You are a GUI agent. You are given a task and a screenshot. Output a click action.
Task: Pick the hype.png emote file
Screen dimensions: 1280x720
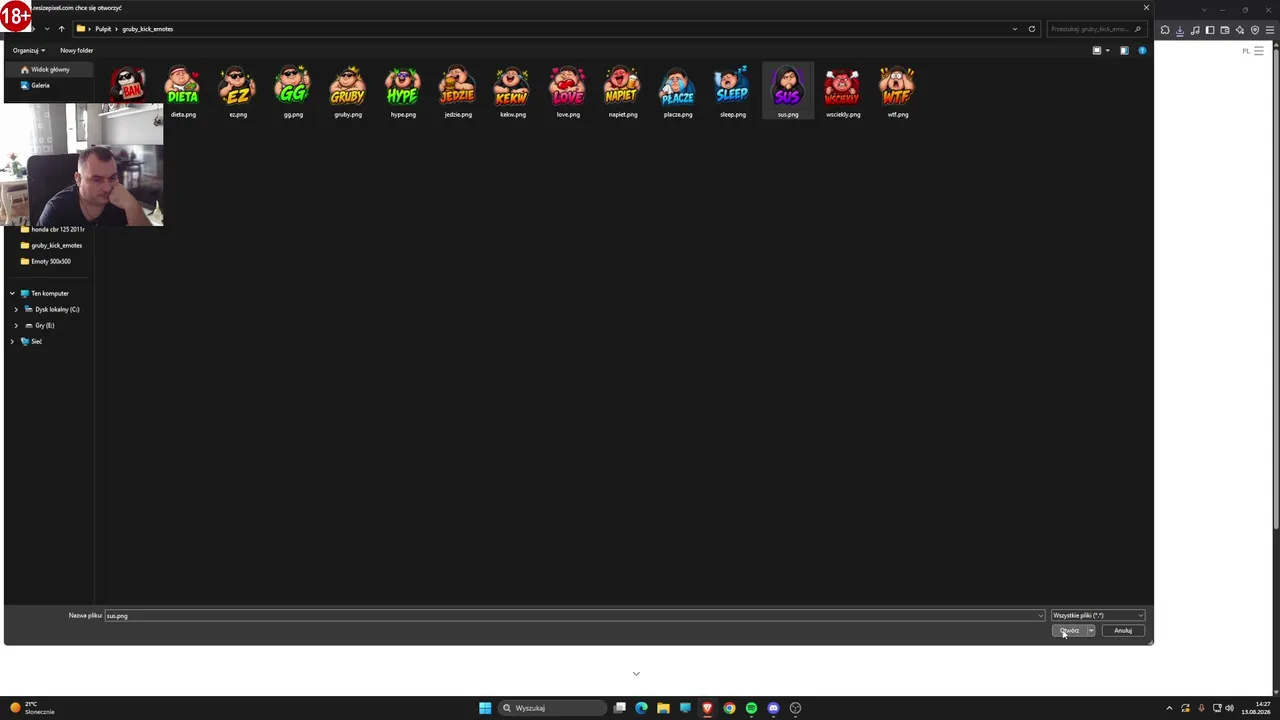[x=403, y=92]
